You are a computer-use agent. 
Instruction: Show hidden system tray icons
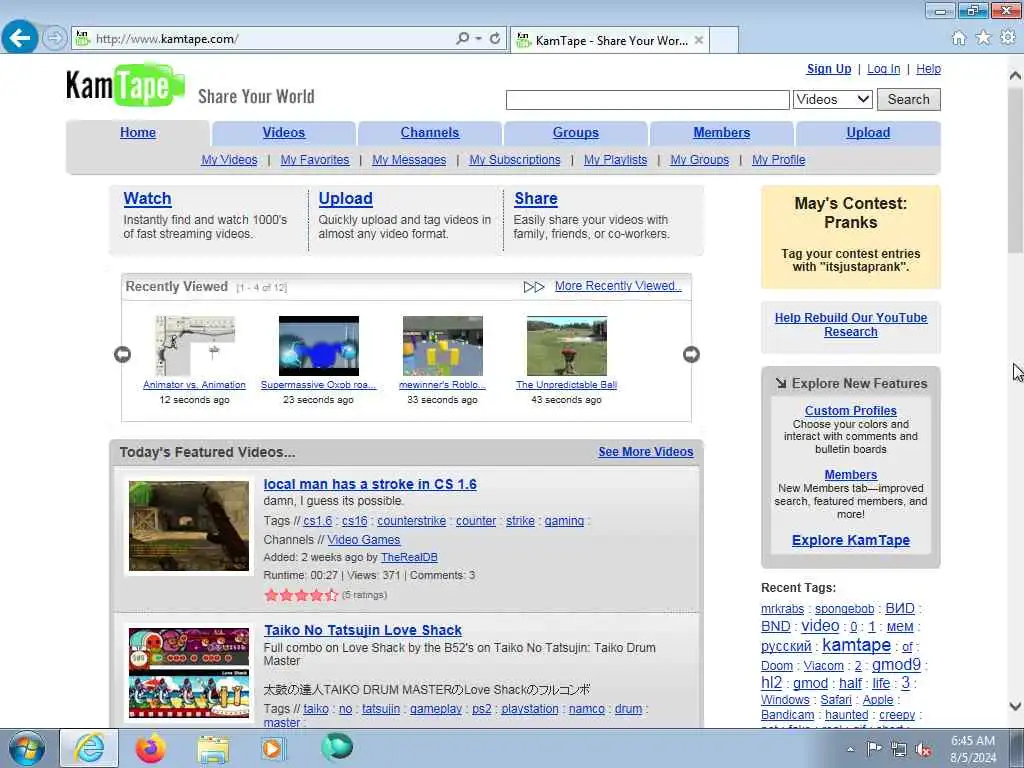(850, 750)
